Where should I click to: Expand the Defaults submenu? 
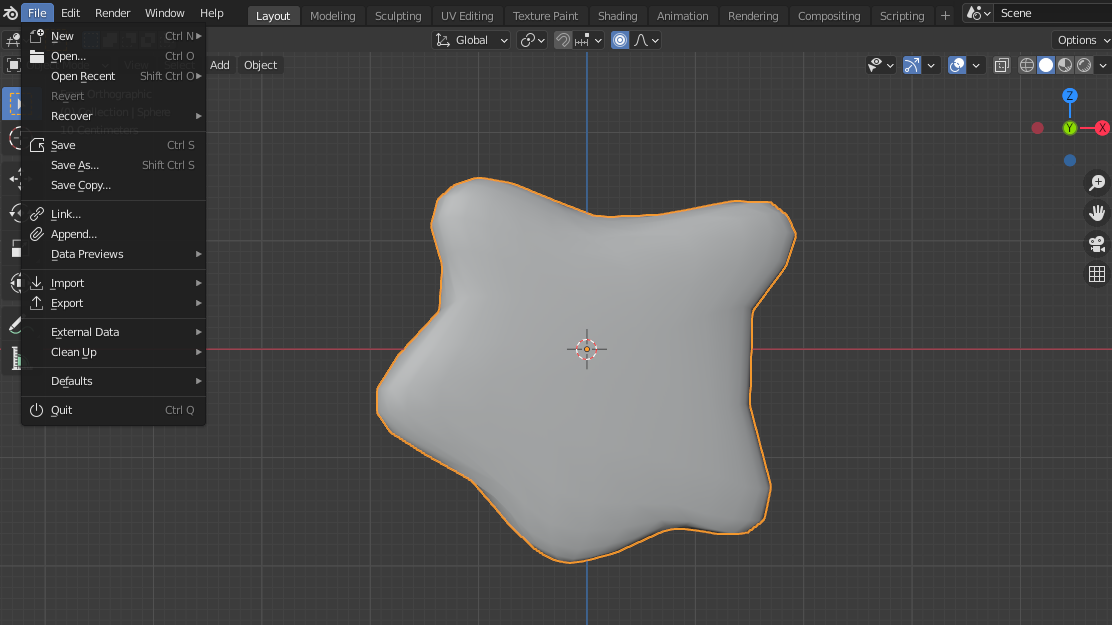(x=113, y=381)
